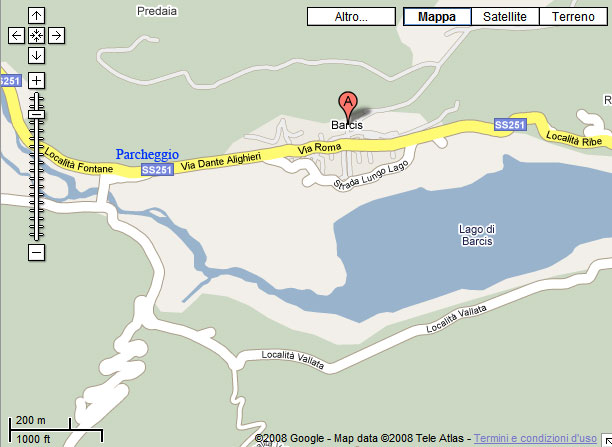
Task: Zoom out with the minus button
Action: [x=36, y=253]
